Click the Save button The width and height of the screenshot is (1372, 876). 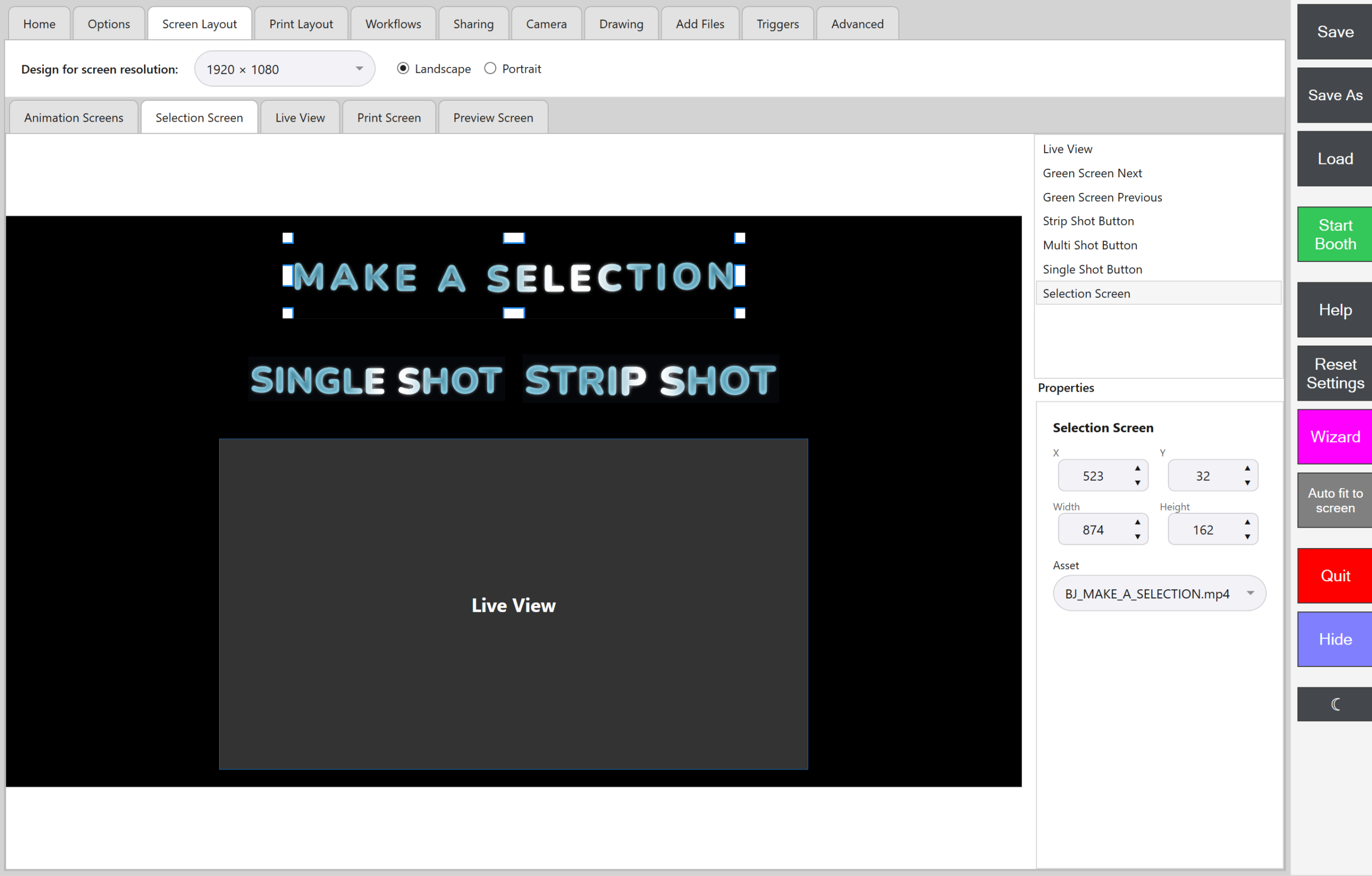pos(1334,31)
